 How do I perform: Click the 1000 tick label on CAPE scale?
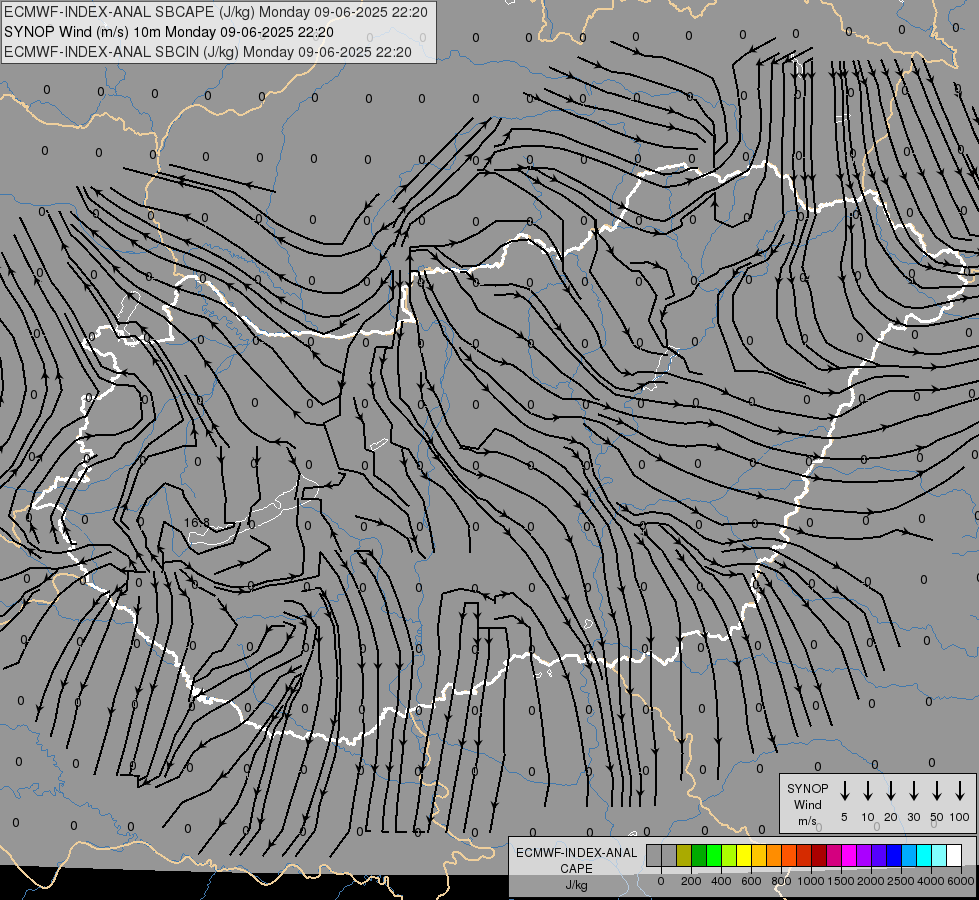point(811,881)
